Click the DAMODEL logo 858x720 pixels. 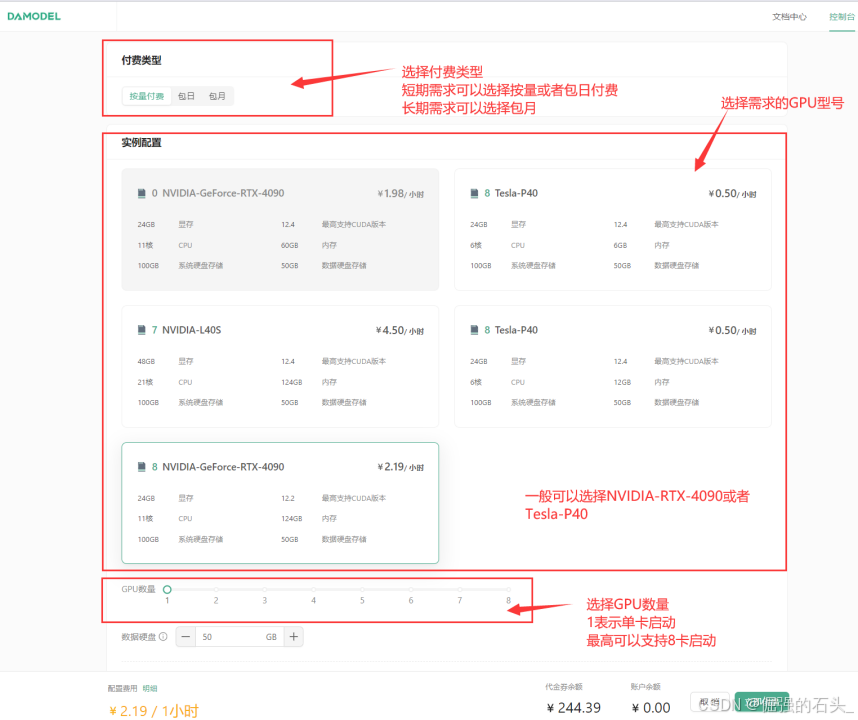34,16
